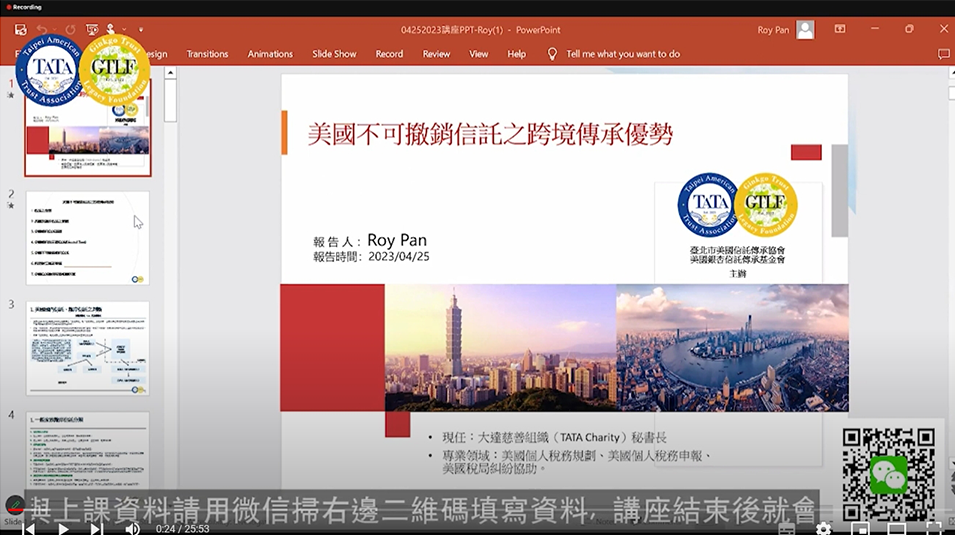Click the TATA circular logo overlay
Image resolution: width=955 pixels, height=535 pixels.
[x=51, y=69]
